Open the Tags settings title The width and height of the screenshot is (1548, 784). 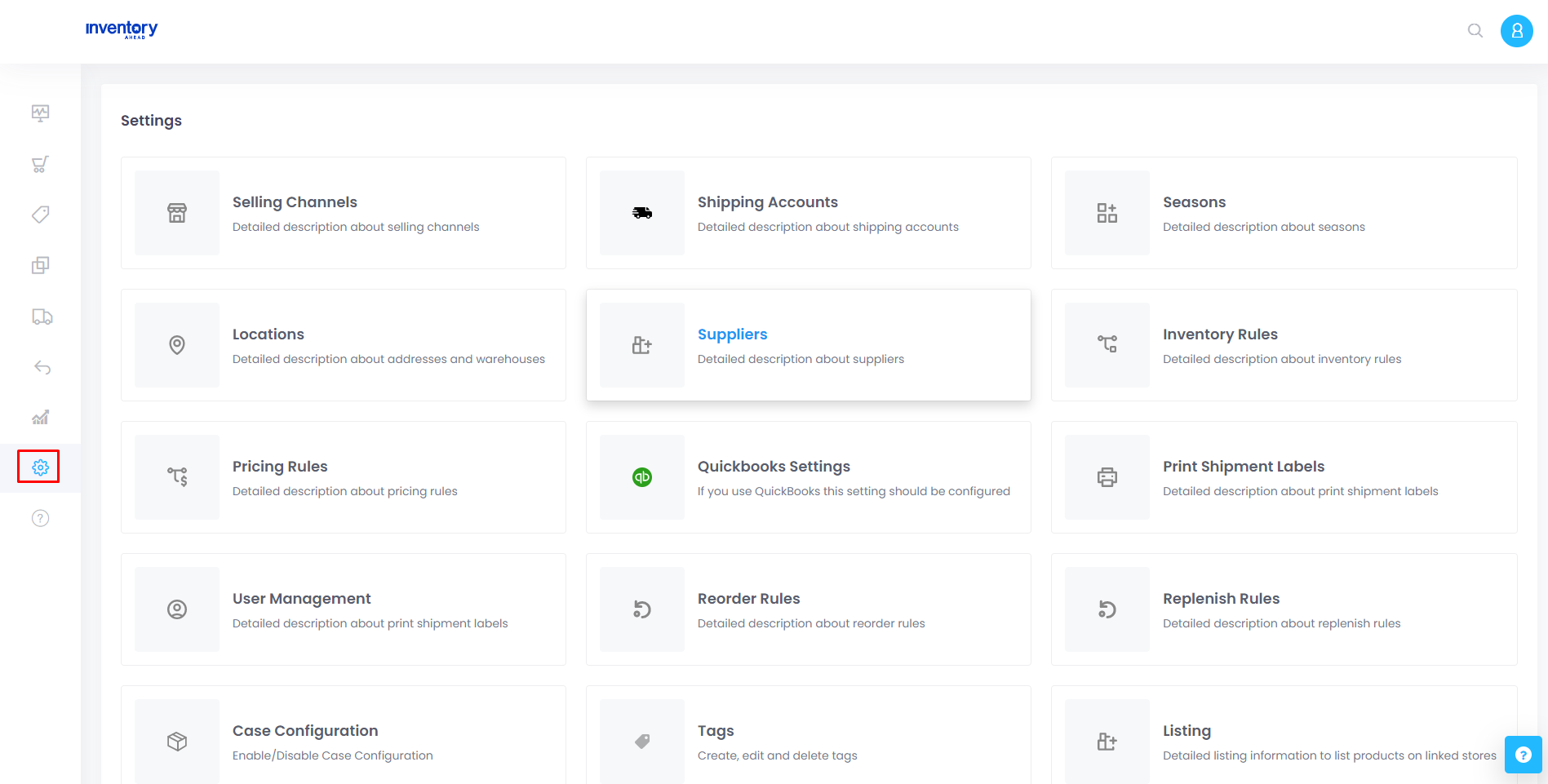point(716,731)
